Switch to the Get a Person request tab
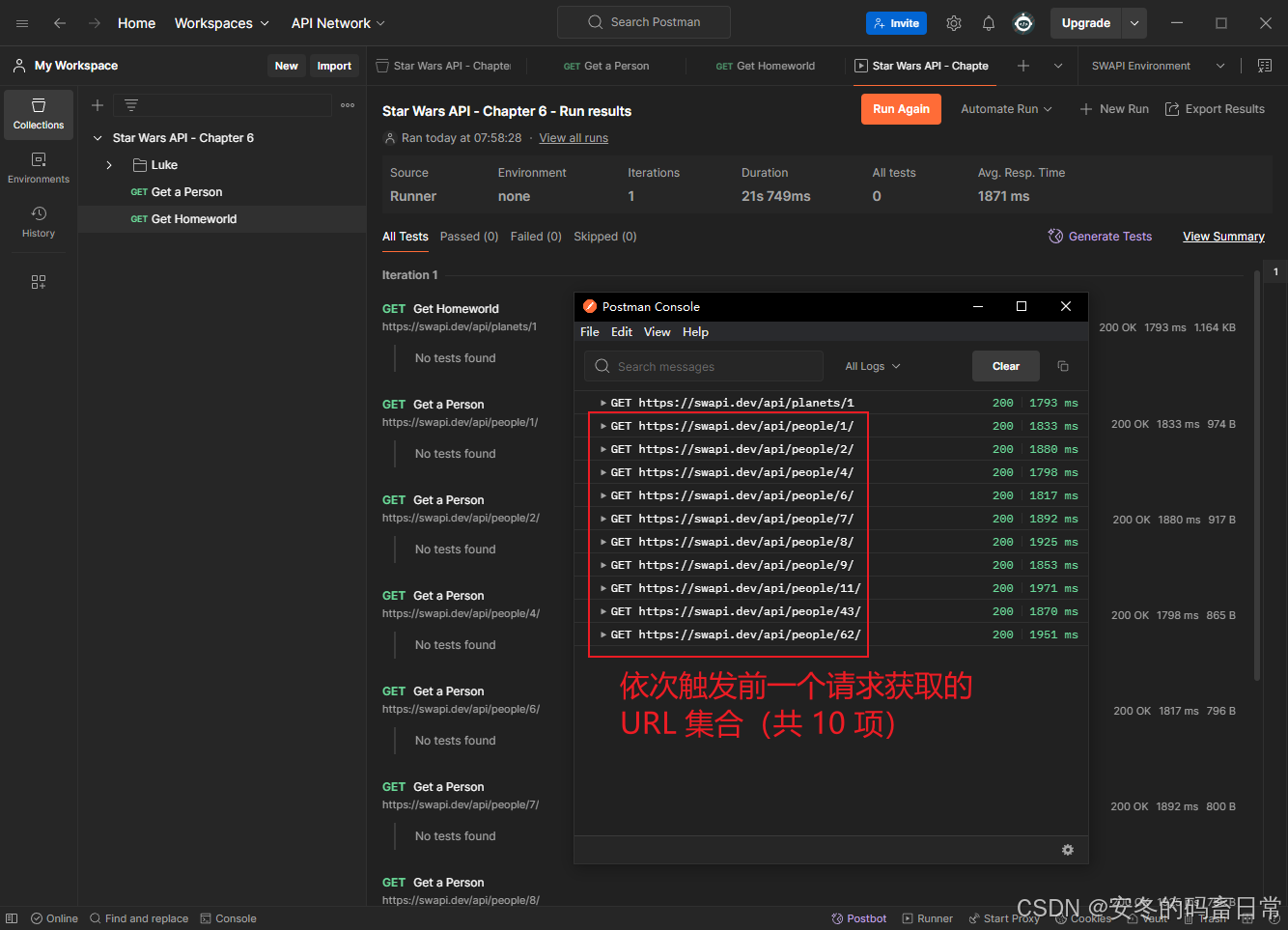The image size is (1288, 930). pyautogui.click(x=606, y=66)
